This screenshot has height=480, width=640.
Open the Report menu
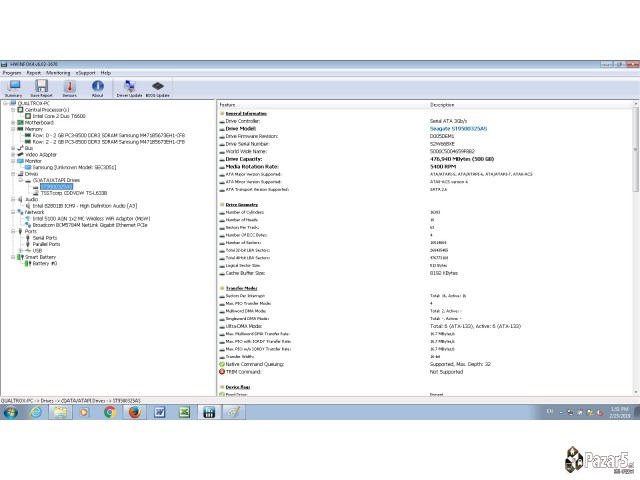[34, 73]
